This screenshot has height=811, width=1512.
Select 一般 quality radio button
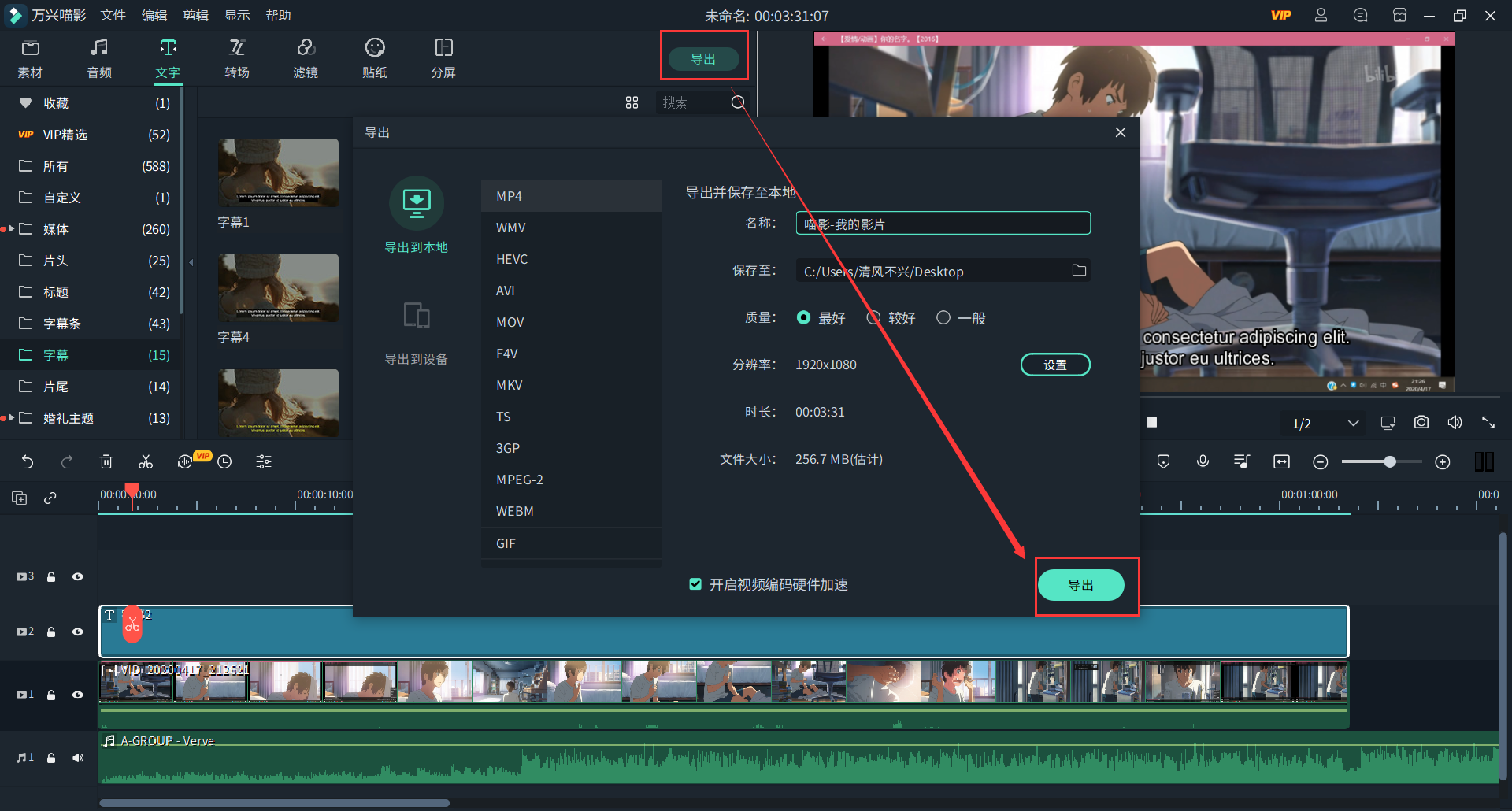(x=943, y=317)
